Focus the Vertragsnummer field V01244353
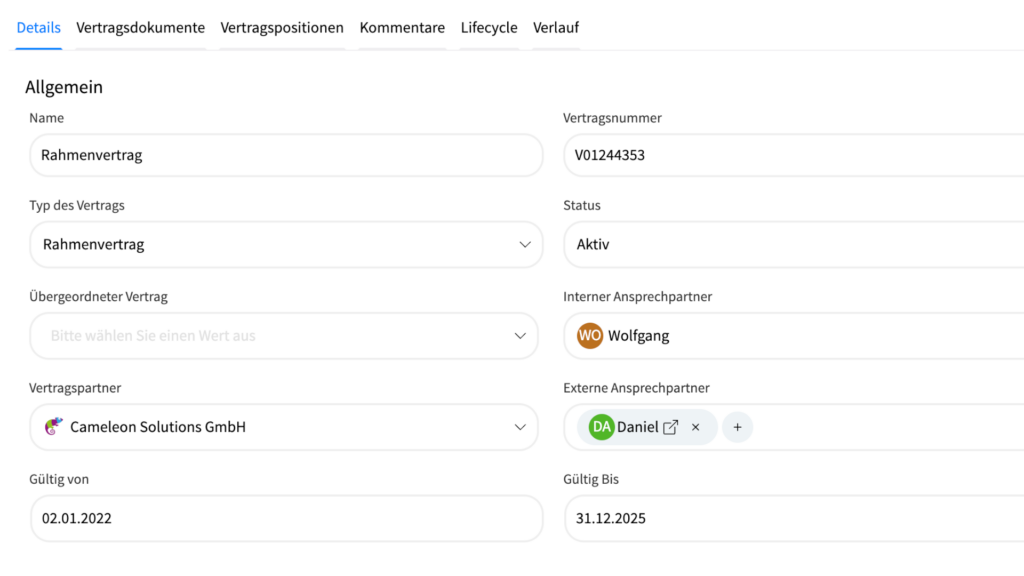 pos(790,155)
